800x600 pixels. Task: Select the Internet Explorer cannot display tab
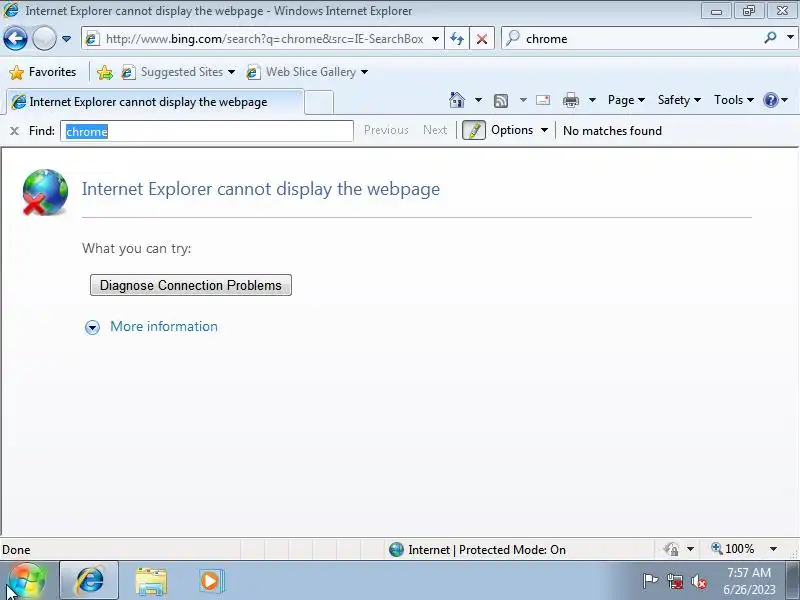coord(155,102)
